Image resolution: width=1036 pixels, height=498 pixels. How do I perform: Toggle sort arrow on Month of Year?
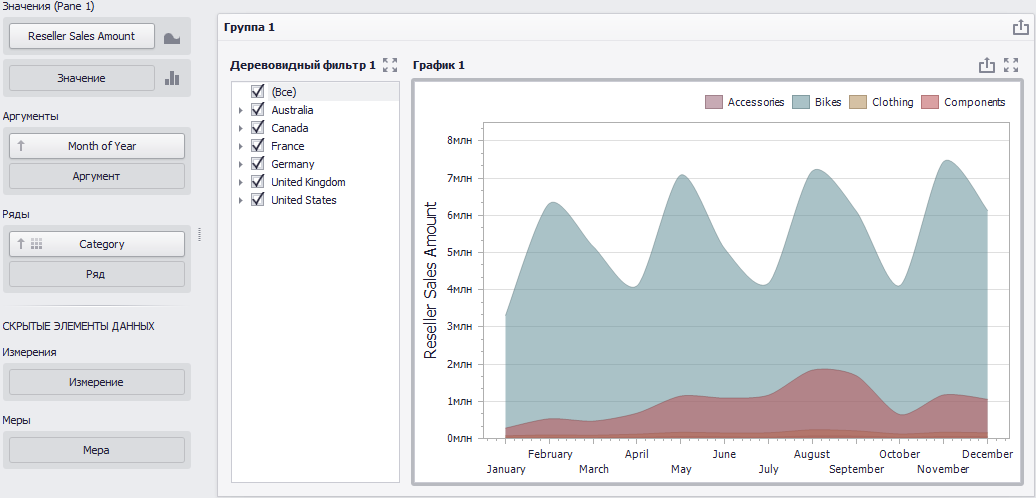[21, 146]
